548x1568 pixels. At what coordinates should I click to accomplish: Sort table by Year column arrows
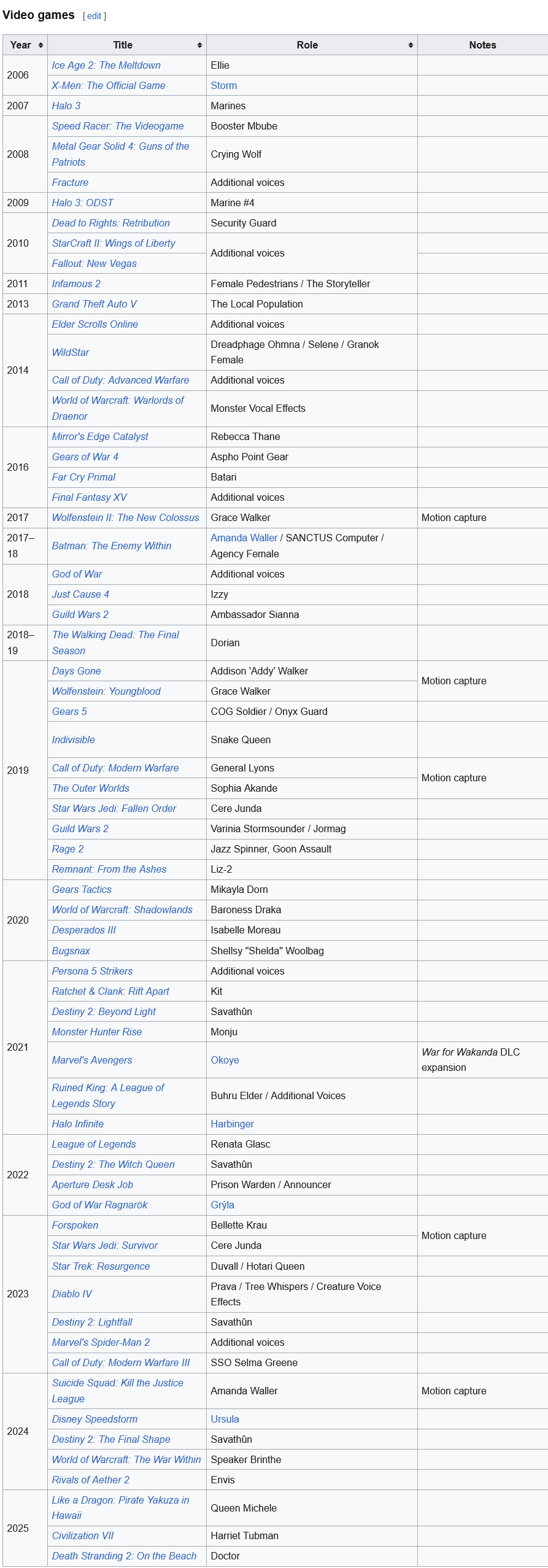coord(41,45)
